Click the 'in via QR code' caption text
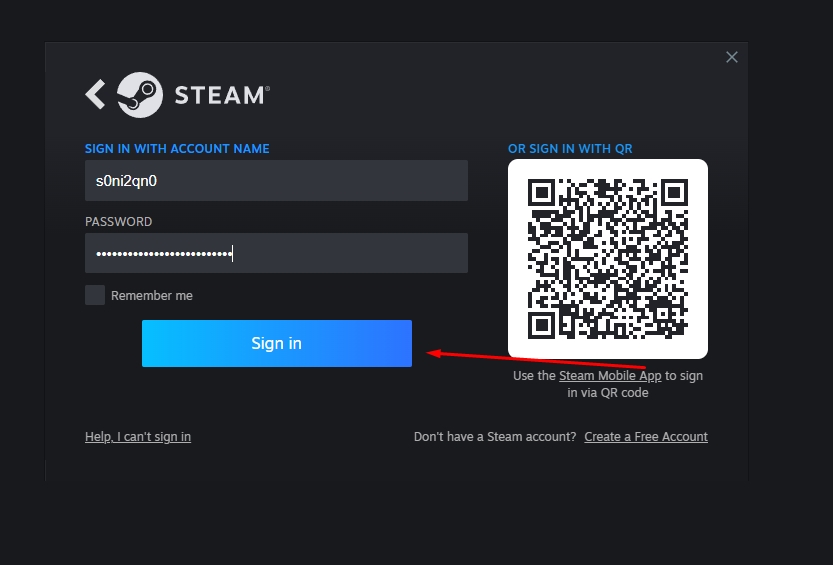 pos(608,393)
